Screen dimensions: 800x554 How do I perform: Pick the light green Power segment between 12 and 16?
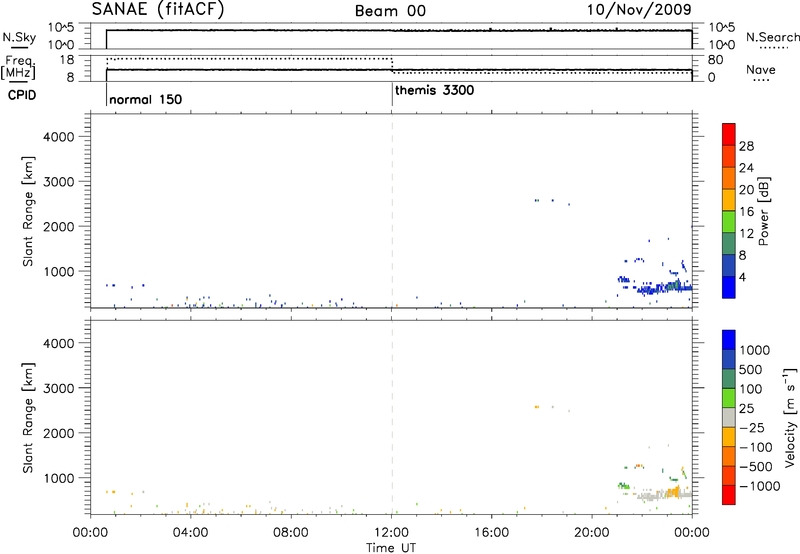coord(729,222)
